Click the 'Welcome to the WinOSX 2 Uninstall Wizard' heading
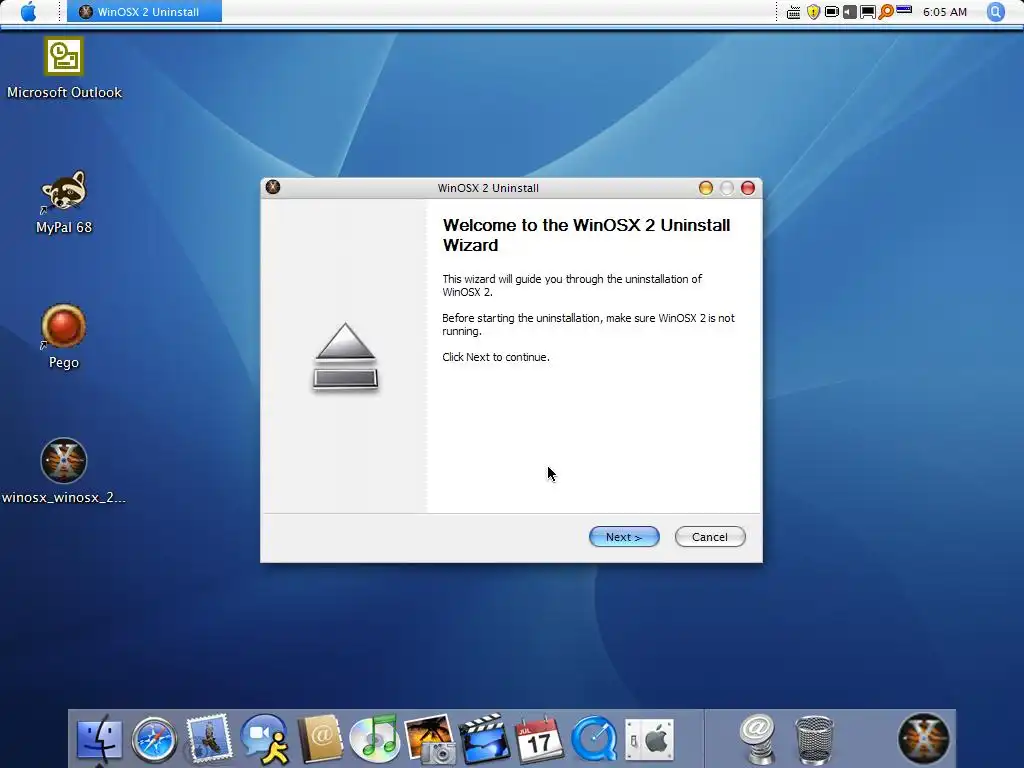The width and height of the screenshot is (1024, 768). 586,235
